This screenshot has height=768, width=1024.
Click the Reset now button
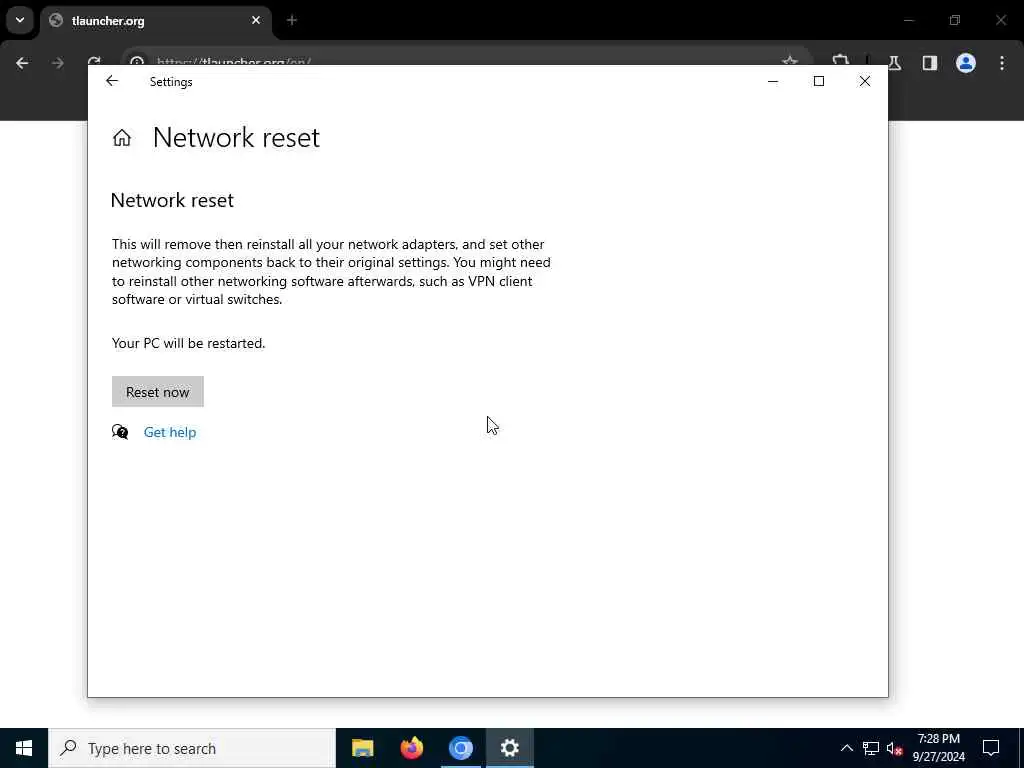point(157,392)
